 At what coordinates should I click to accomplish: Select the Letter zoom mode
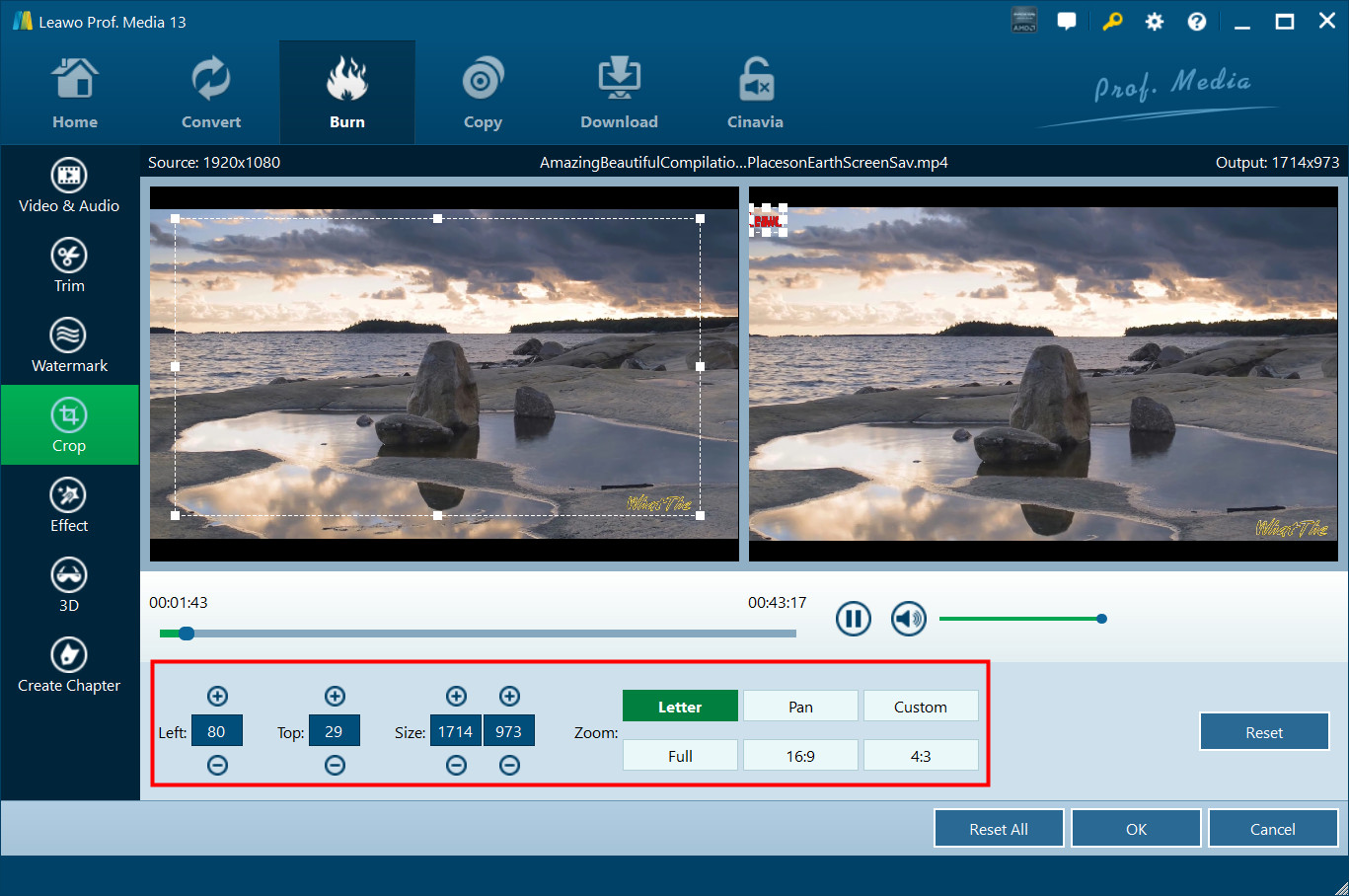pos(680,707)
